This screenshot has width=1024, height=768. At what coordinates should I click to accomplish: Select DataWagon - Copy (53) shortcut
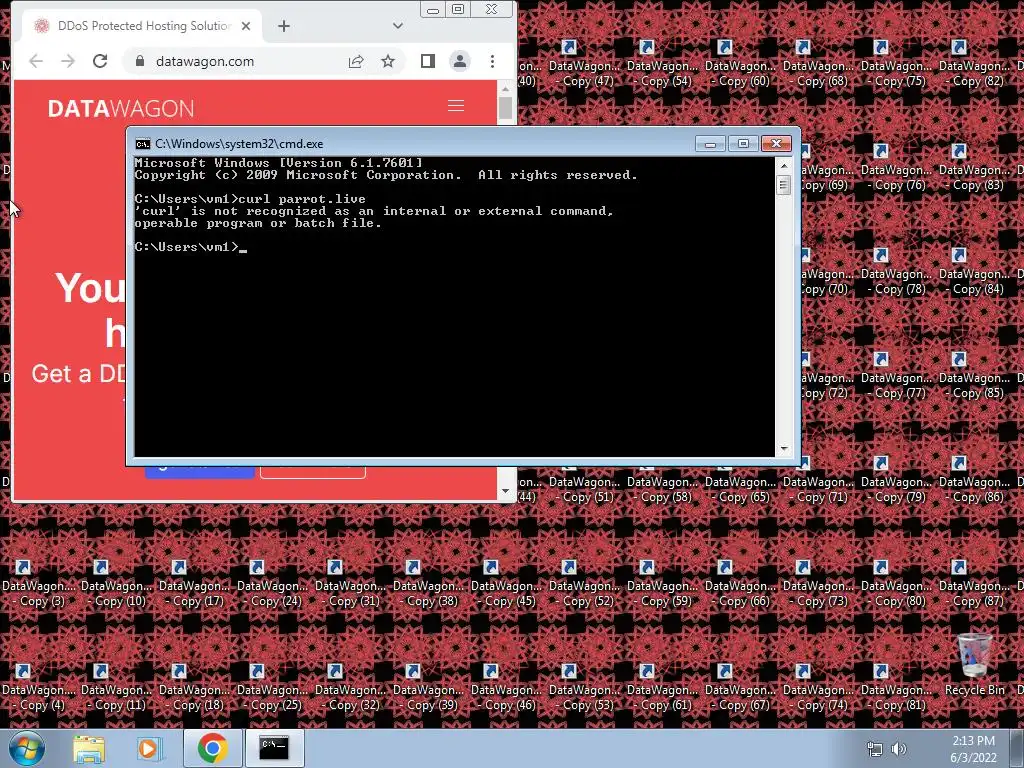pyautogui.click(x=584, y=688)
